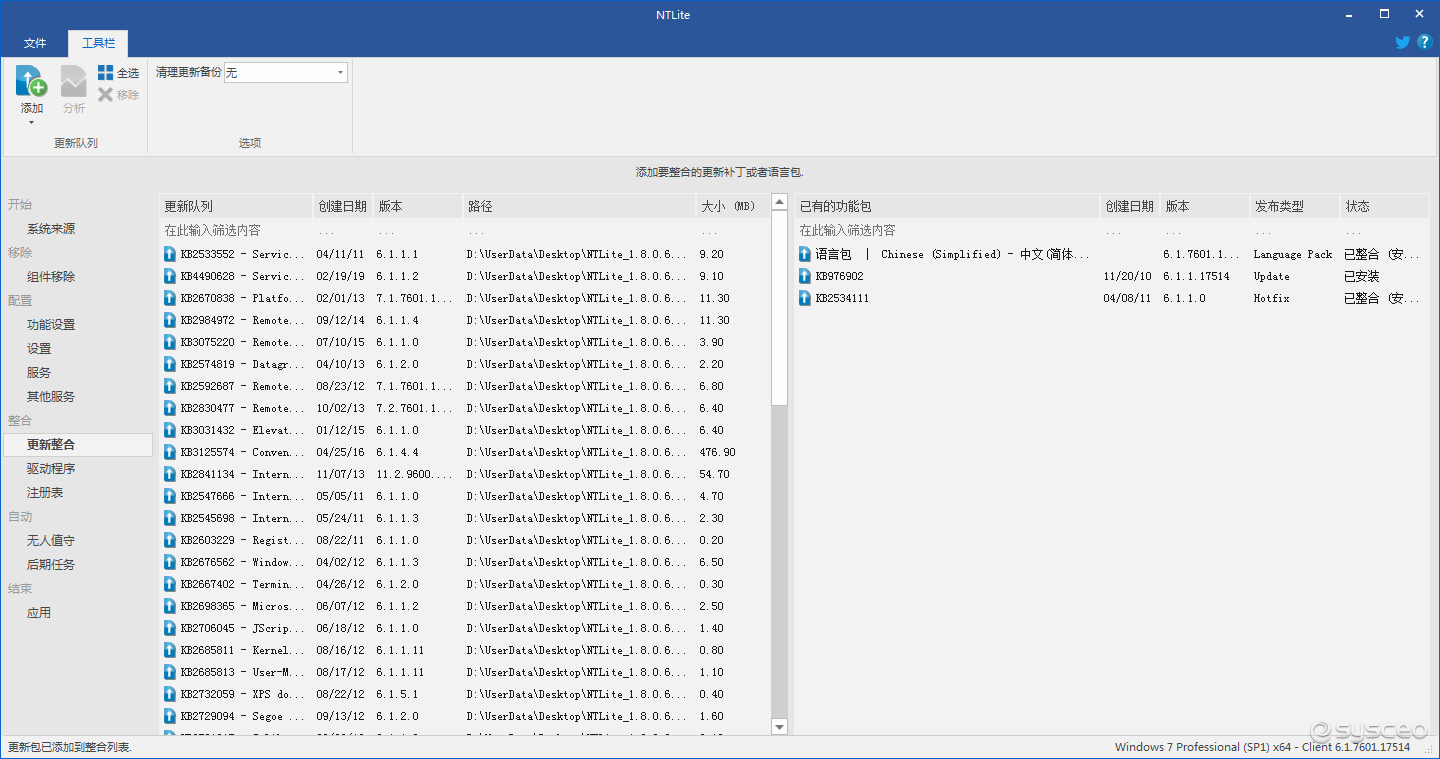This screenshot has width=1440, height=759.
Task: Sort by the 更新队列 column header
Action: (236, 206)
